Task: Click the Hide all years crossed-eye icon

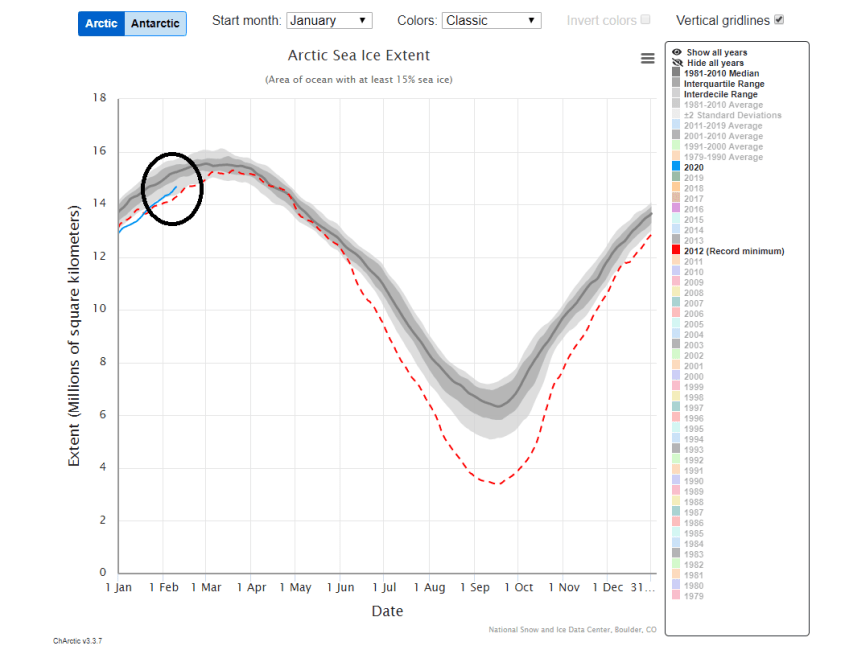Action: (x=676, y=62)
